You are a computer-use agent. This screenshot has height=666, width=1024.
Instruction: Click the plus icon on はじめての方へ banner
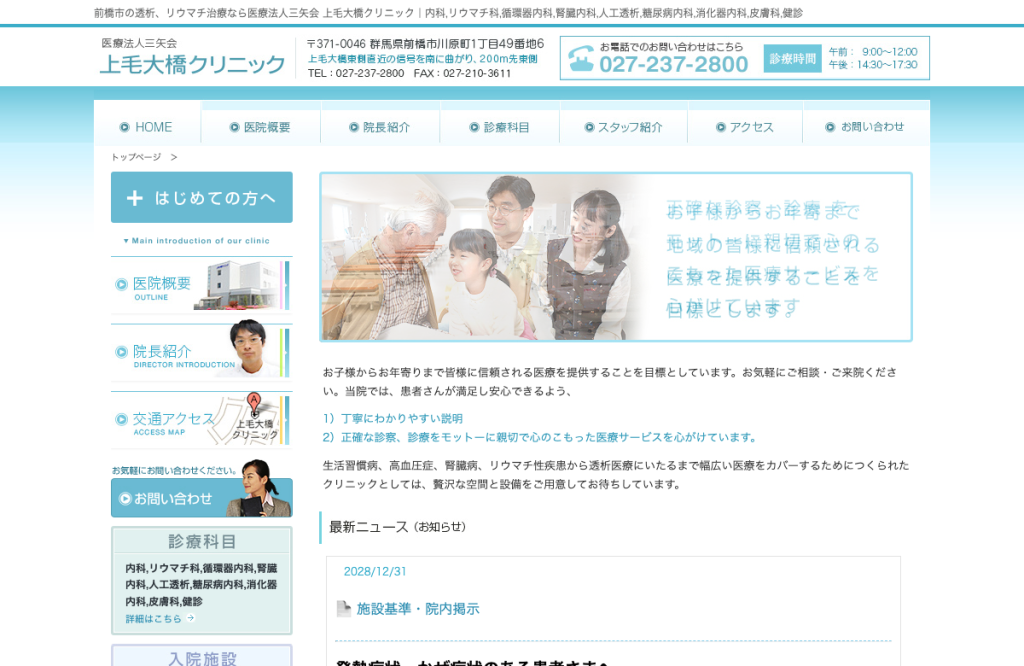(135, 198)
